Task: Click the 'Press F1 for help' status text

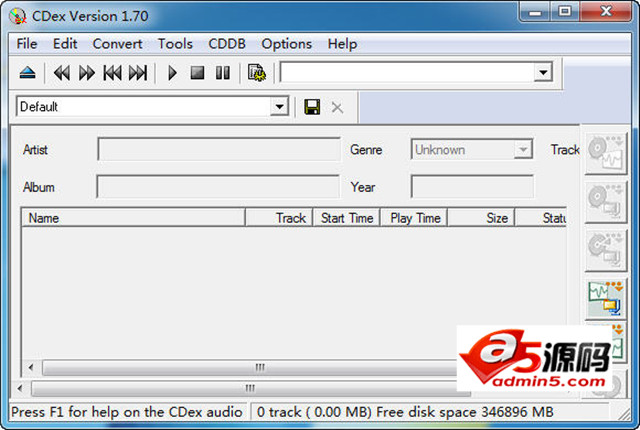Action: click(127, 412)
